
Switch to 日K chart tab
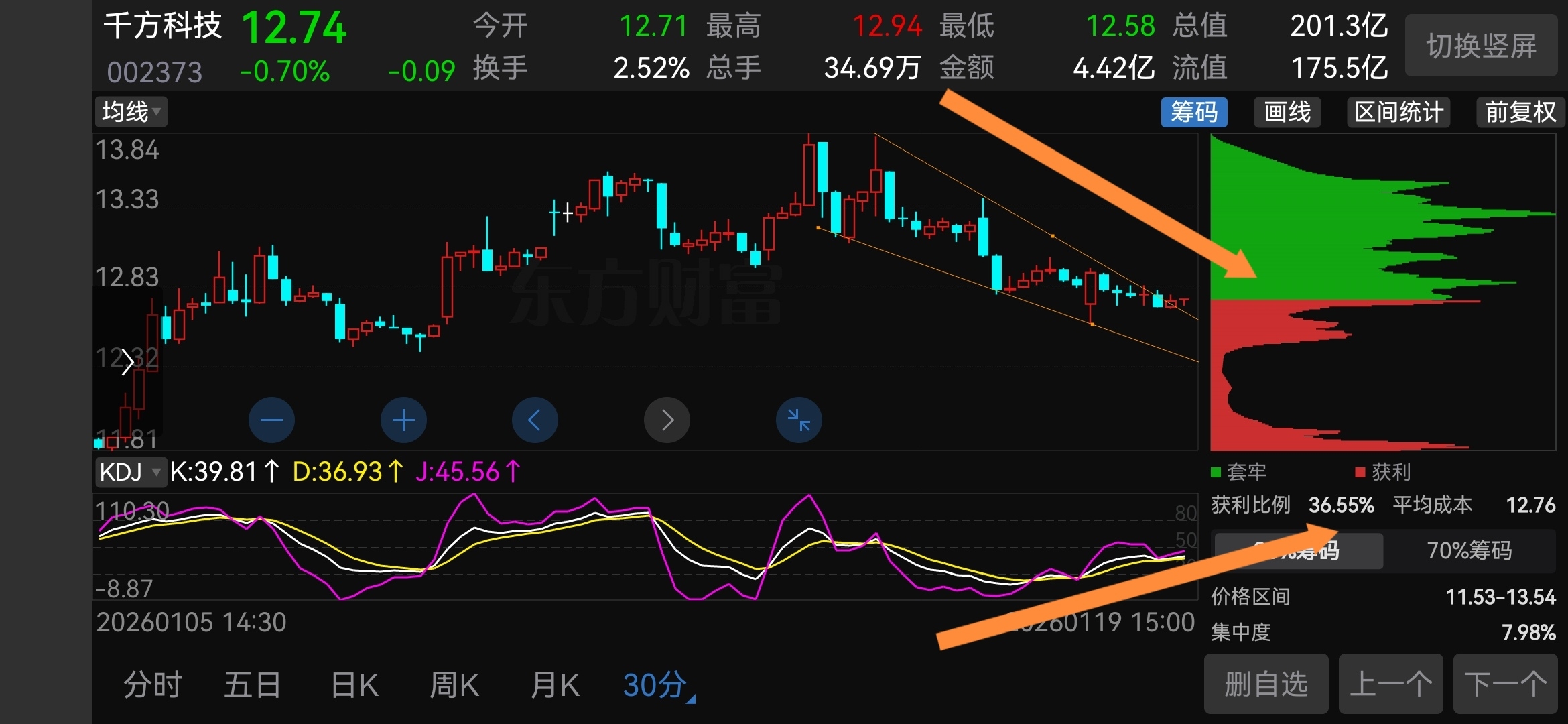[354, 685]
